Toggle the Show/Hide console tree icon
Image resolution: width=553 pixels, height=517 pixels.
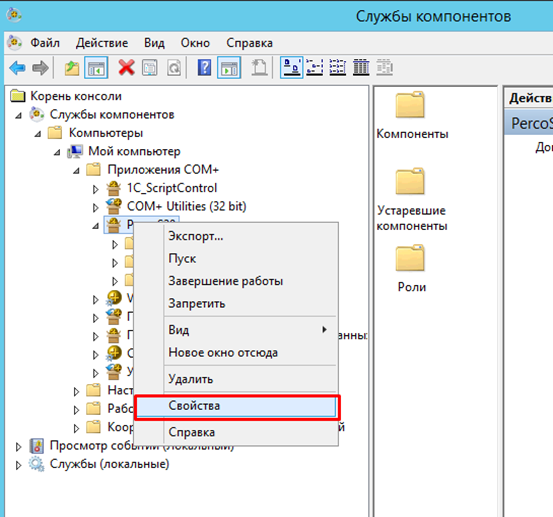pyautogui.click(x=96, y=68)
